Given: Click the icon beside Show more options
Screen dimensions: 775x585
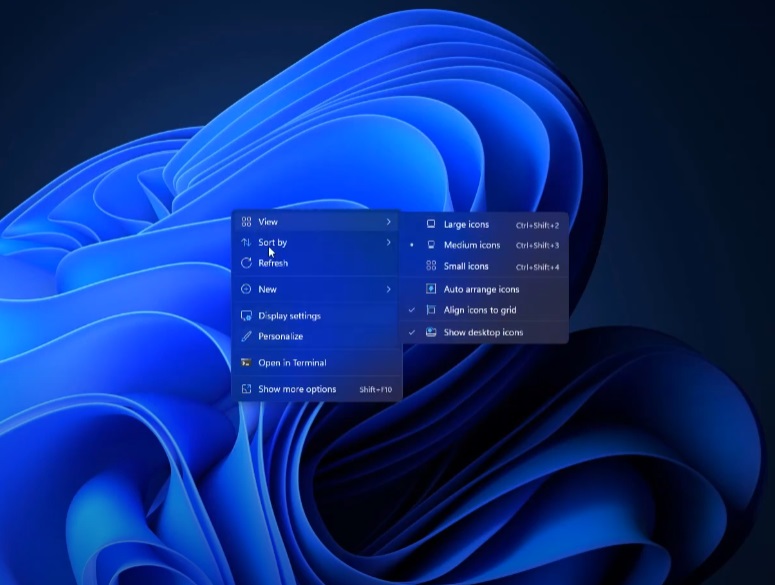Looking at the screenshot, I should tap(246, 389).
